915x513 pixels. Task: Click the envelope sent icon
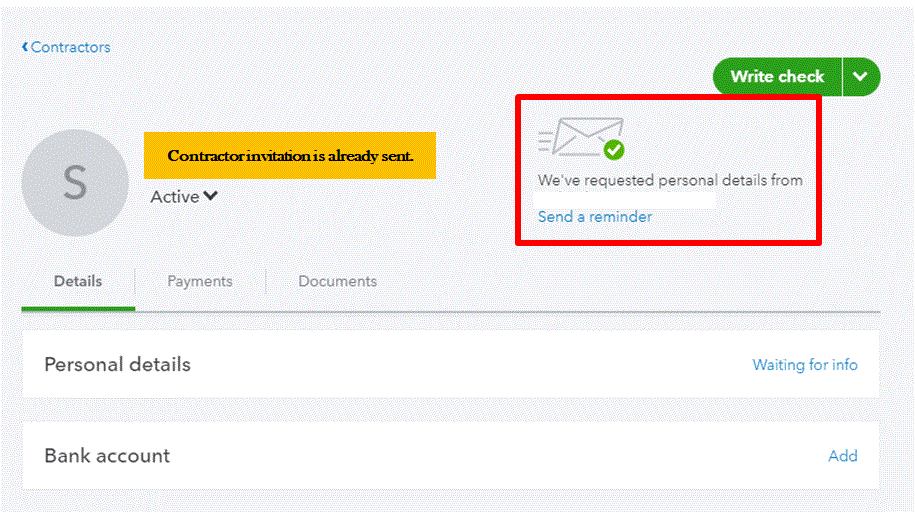pos(581,138)
